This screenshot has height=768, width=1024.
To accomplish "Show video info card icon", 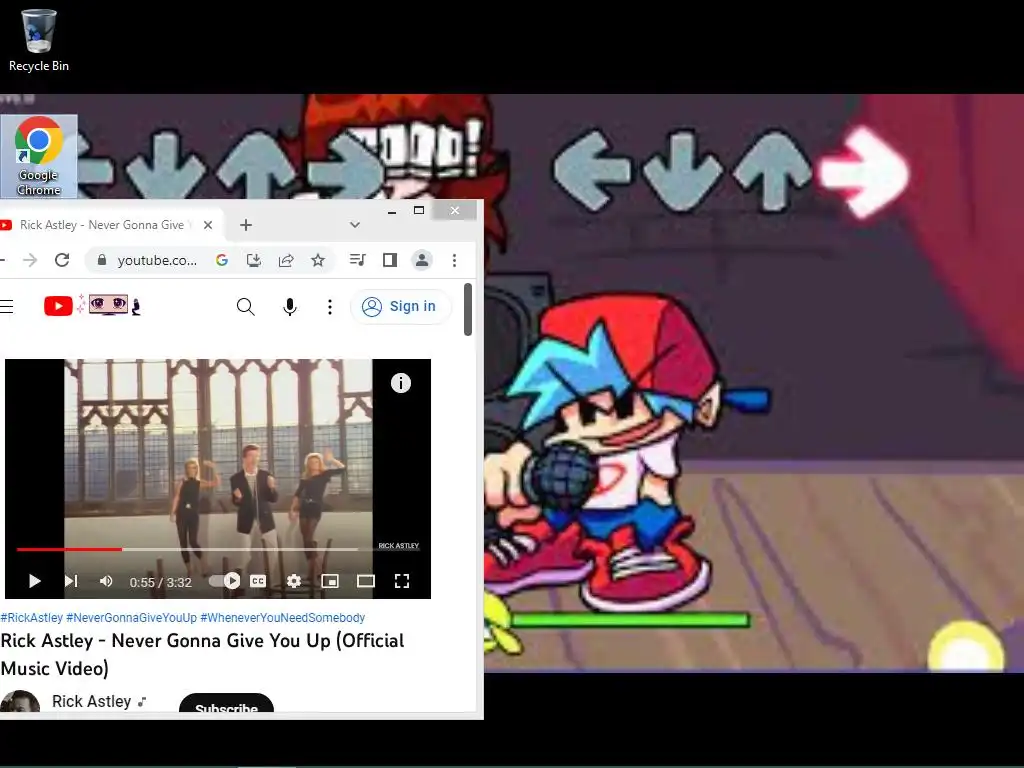I will click(x=401, y=383).
